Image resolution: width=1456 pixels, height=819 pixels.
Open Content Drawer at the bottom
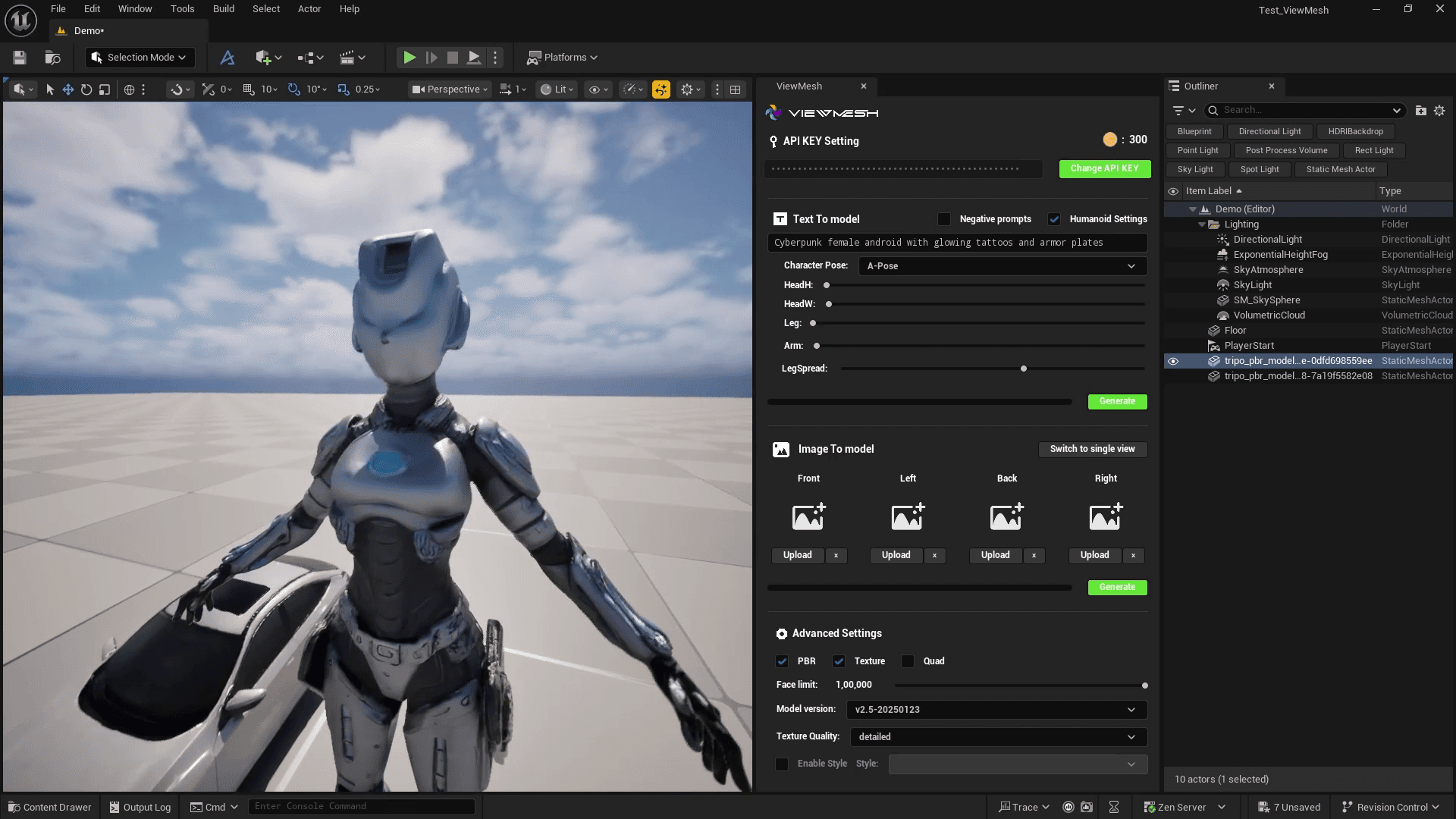pos(50,807)
